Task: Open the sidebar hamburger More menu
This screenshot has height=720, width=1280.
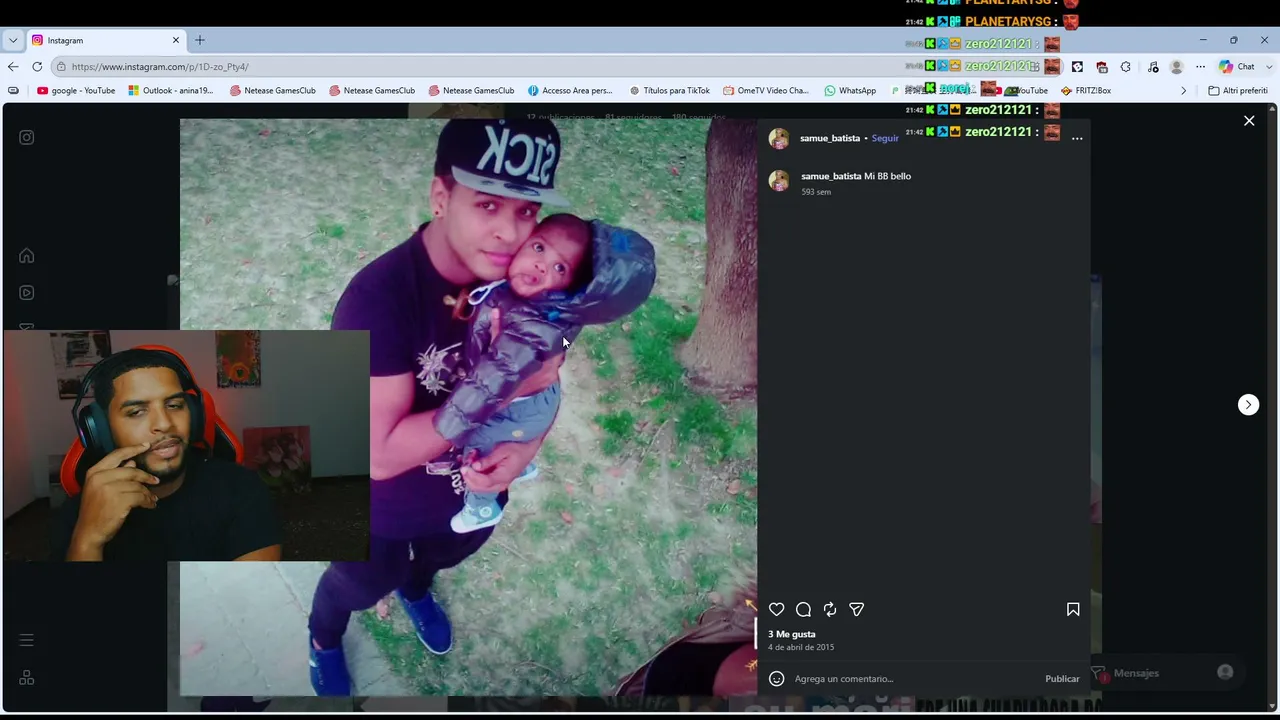Action: point(27,640)
